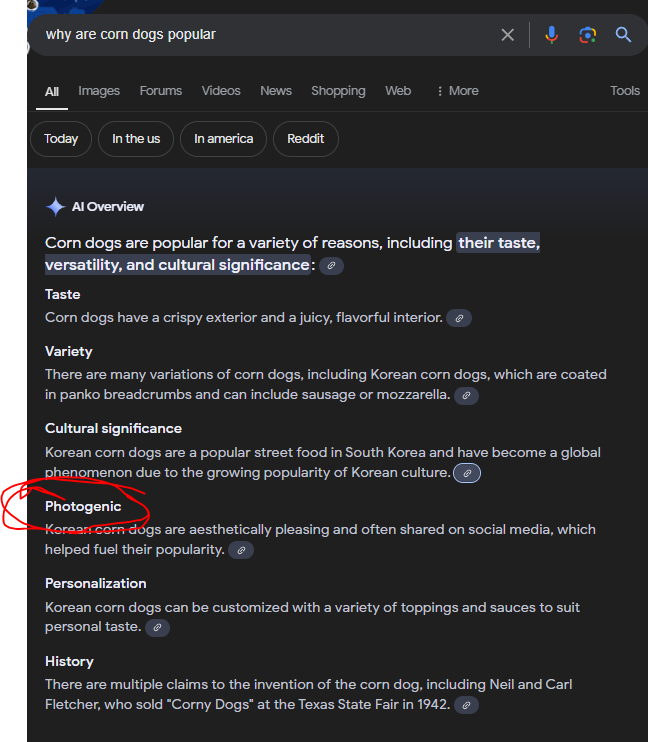Screen dimensions: 648x742
Task: Switch to the News tab
Action: 276,91
